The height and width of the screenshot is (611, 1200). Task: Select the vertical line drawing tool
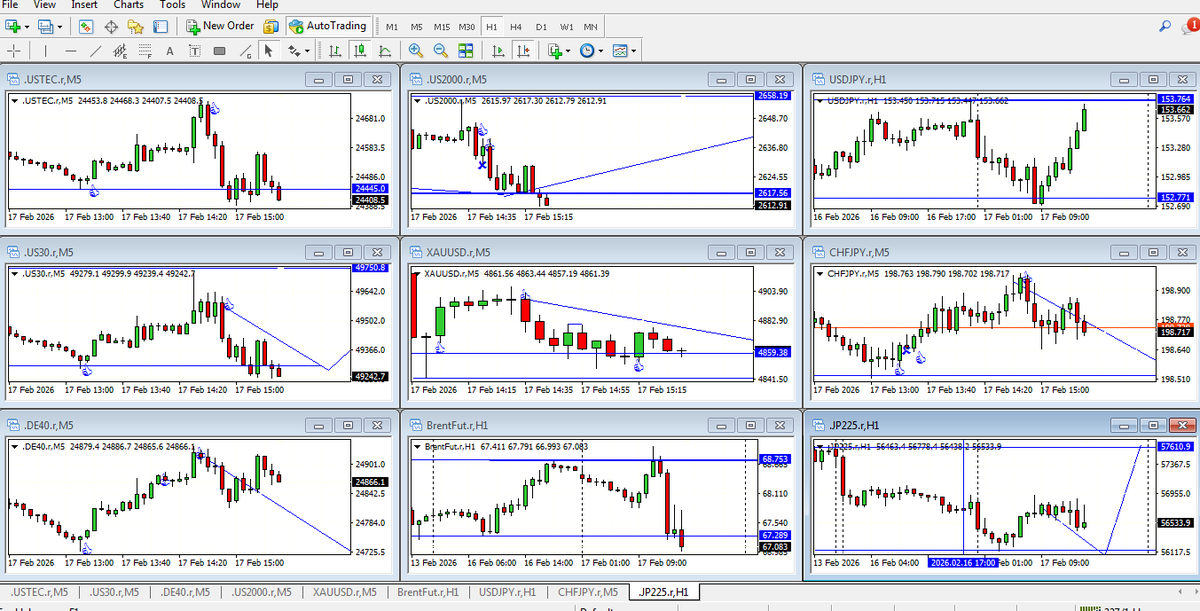pos(45,51)
